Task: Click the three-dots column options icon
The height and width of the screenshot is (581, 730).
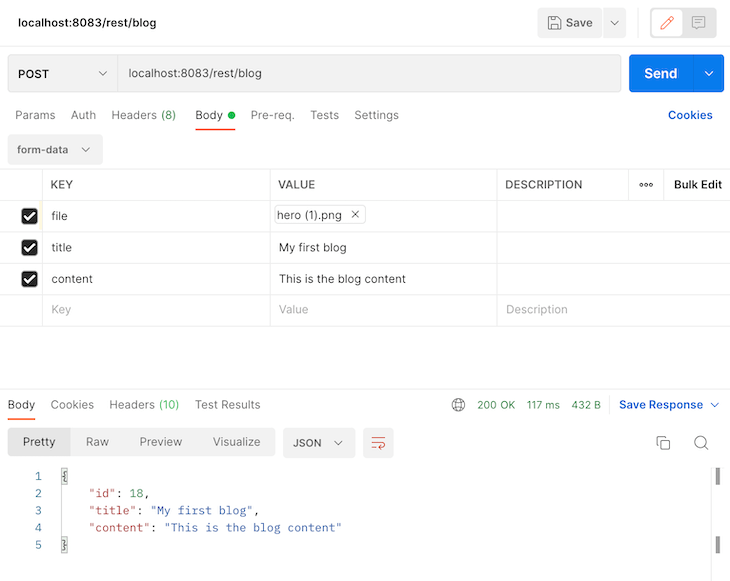Action: [x=646, y=185]
